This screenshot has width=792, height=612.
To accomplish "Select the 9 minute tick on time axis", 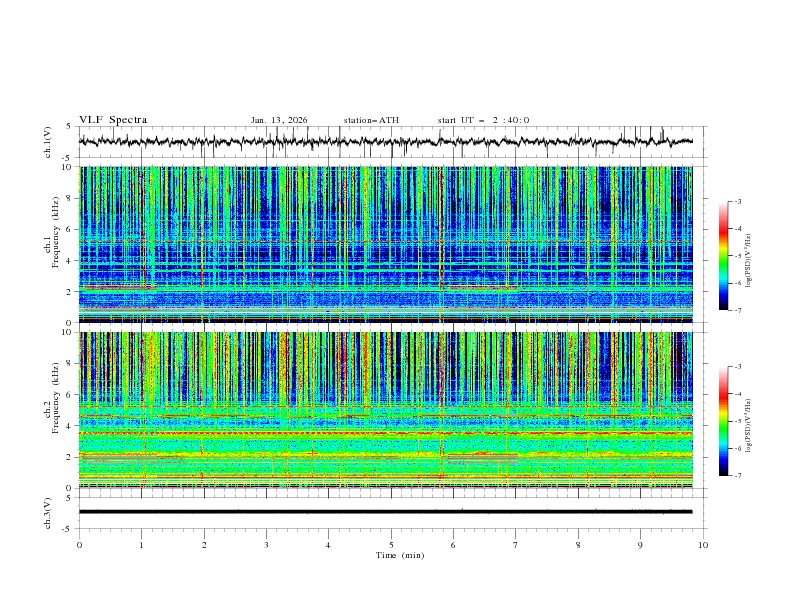I will click(641, 544).
